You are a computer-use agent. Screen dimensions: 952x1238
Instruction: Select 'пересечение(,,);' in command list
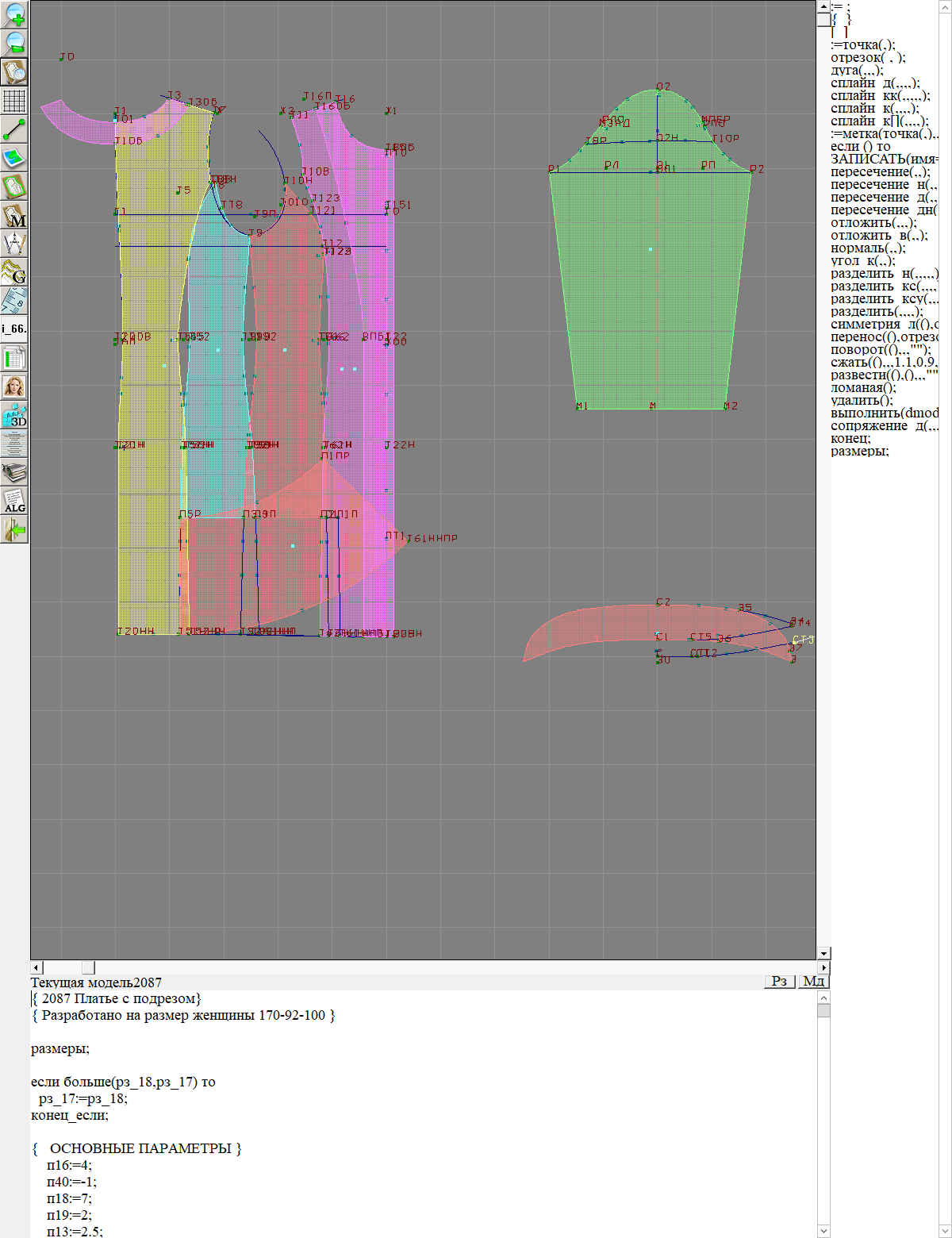(880, 172)
